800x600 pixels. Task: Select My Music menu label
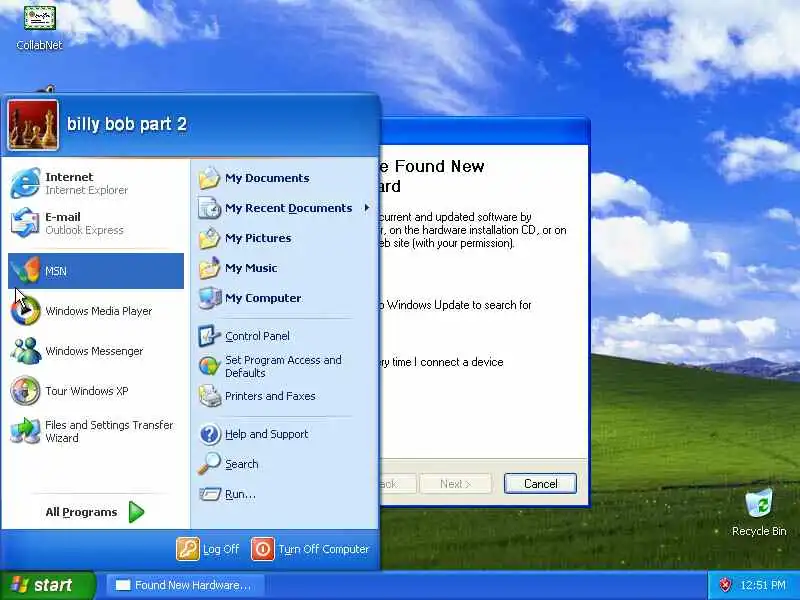click(251, 268)
